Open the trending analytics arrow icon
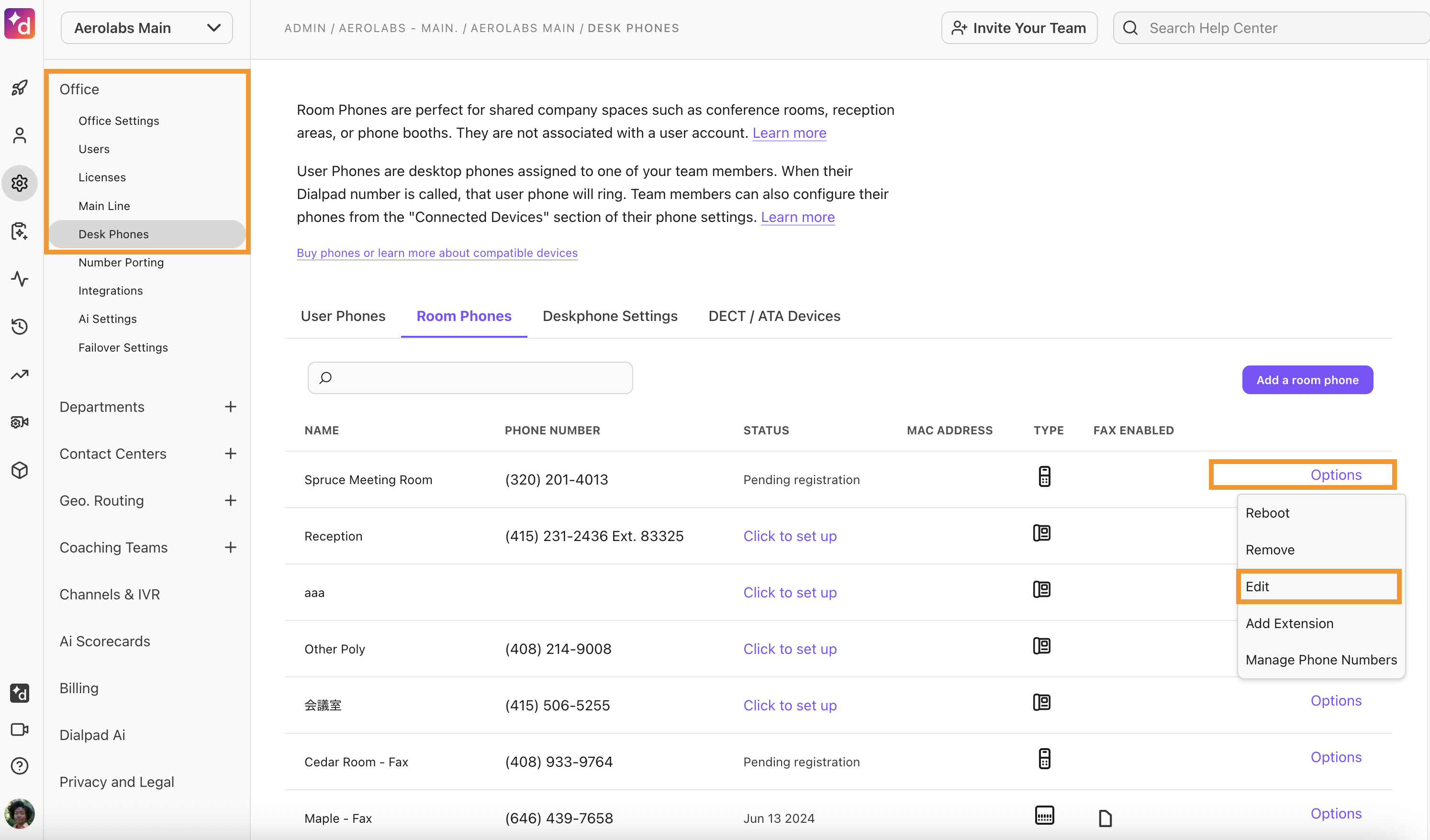 click(x=20, y=375)
